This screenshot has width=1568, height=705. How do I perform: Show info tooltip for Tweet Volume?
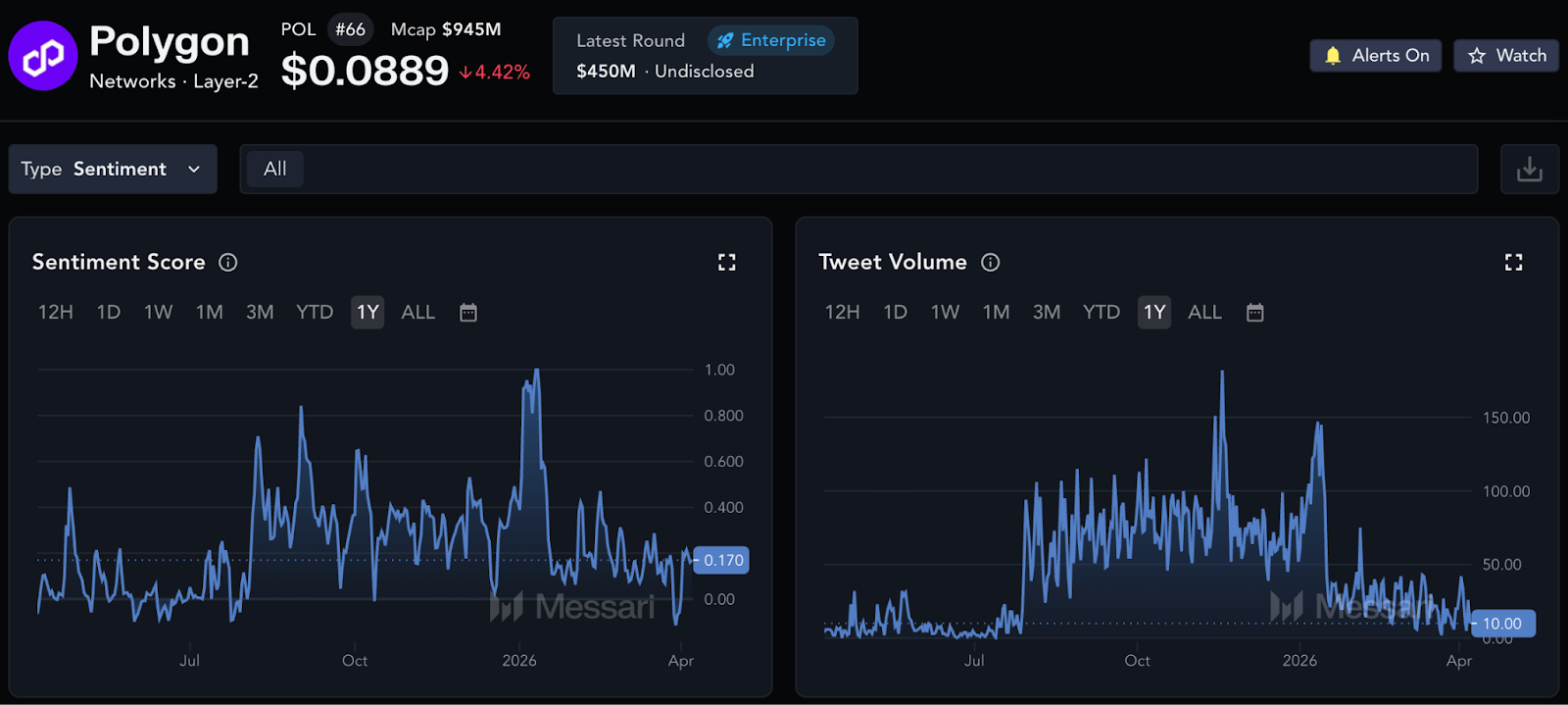[x=991, y=262]
